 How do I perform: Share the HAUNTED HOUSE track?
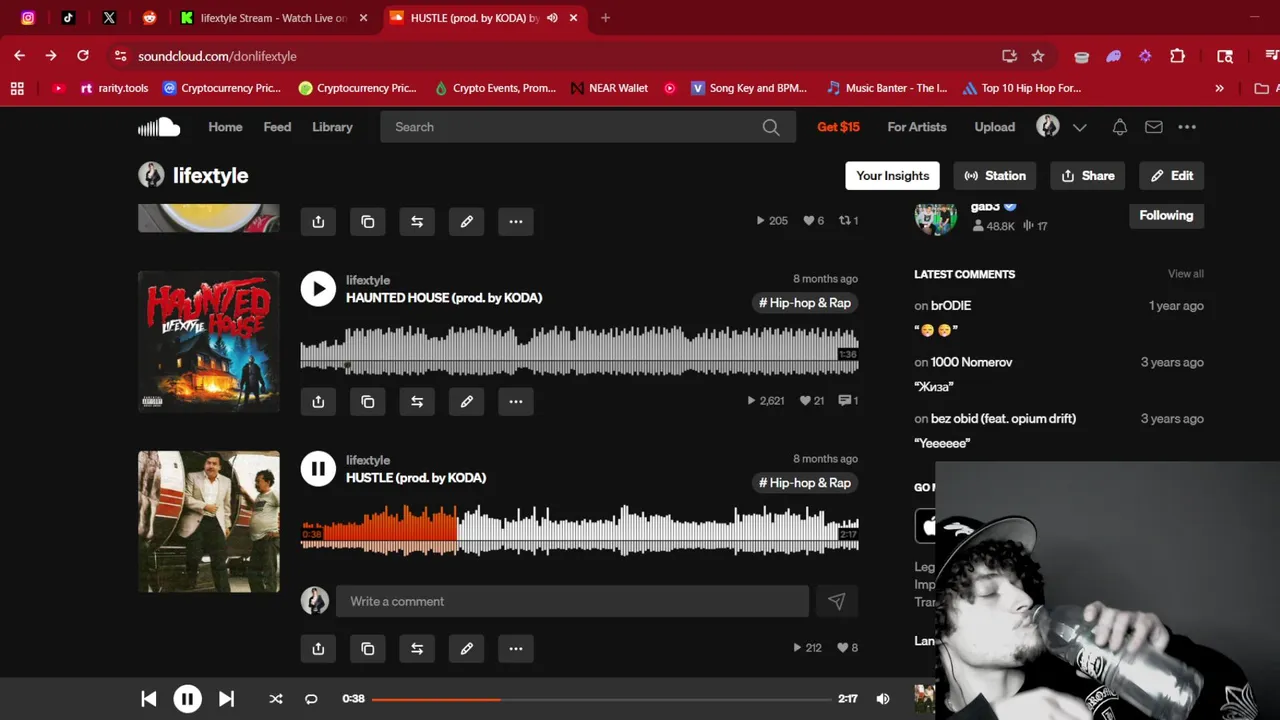click(x=318, y=401)
